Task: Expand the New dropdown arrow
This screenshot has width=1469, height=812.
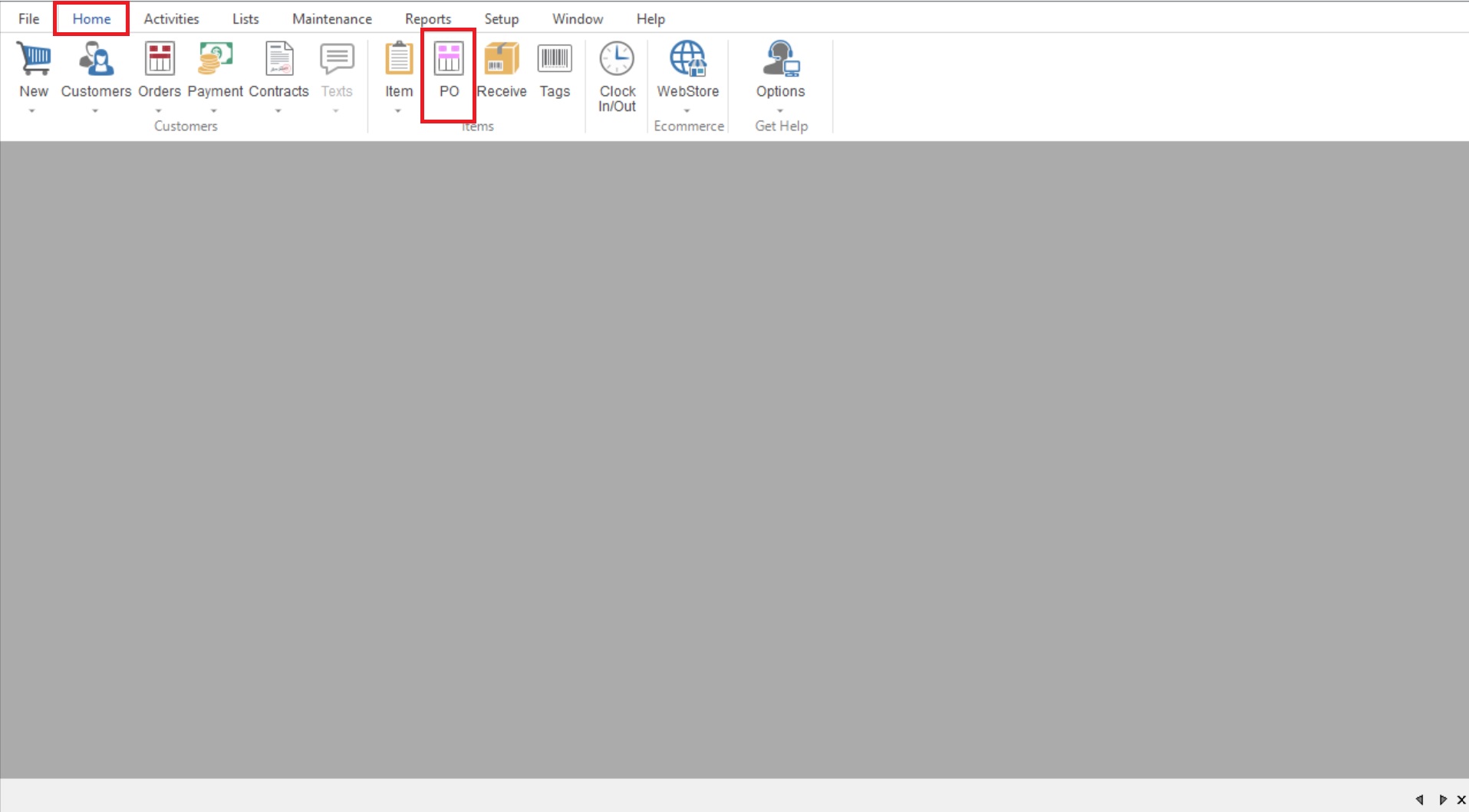Action: point(32,111)
